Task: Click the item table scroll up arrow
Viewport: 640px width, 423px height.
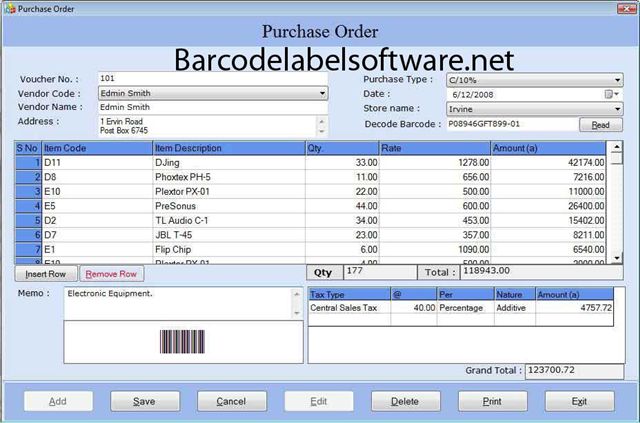Action: (x=616, y=147)
